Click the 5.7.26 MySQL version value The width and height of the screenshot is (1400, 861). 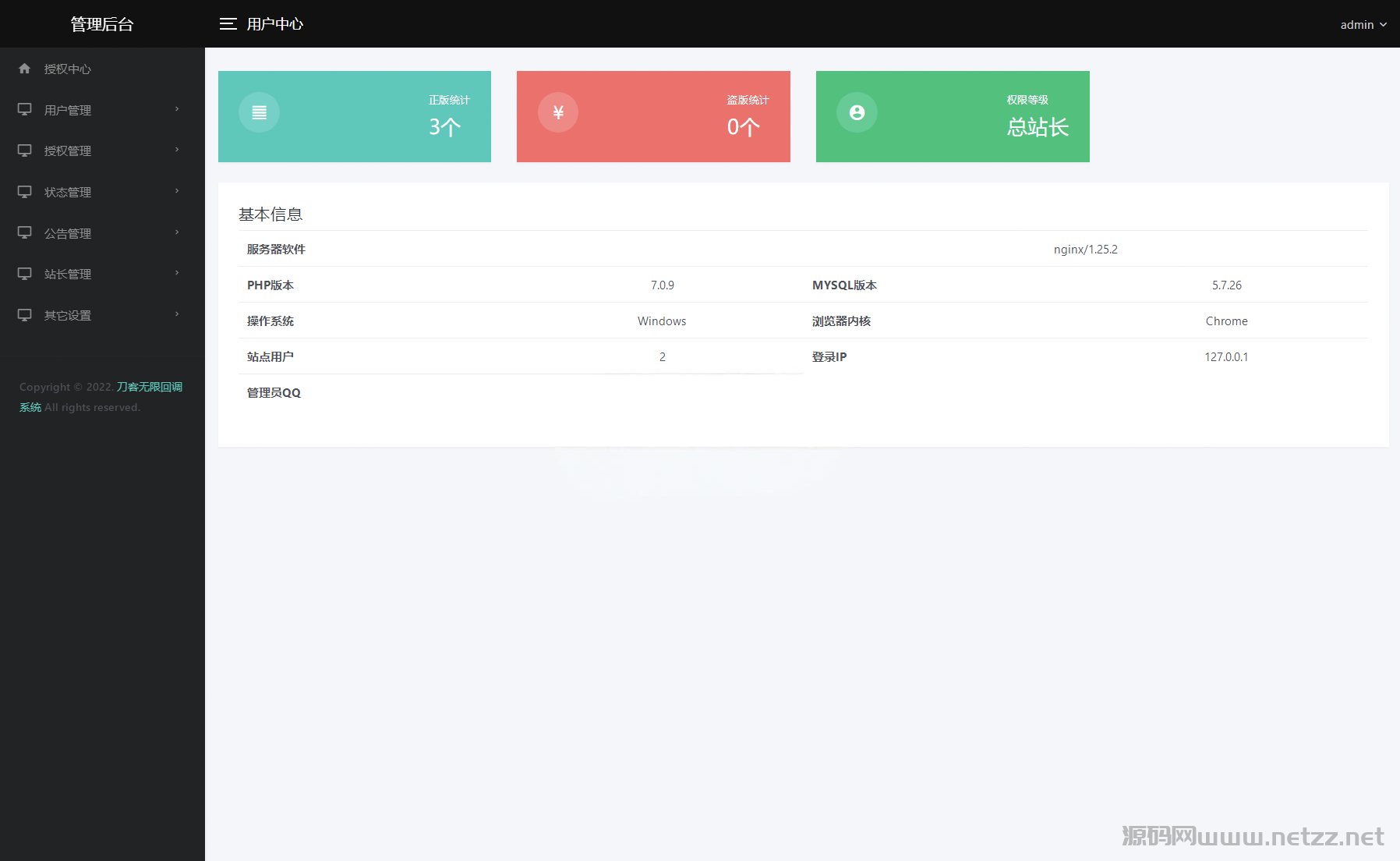[x=1227, y=285]
